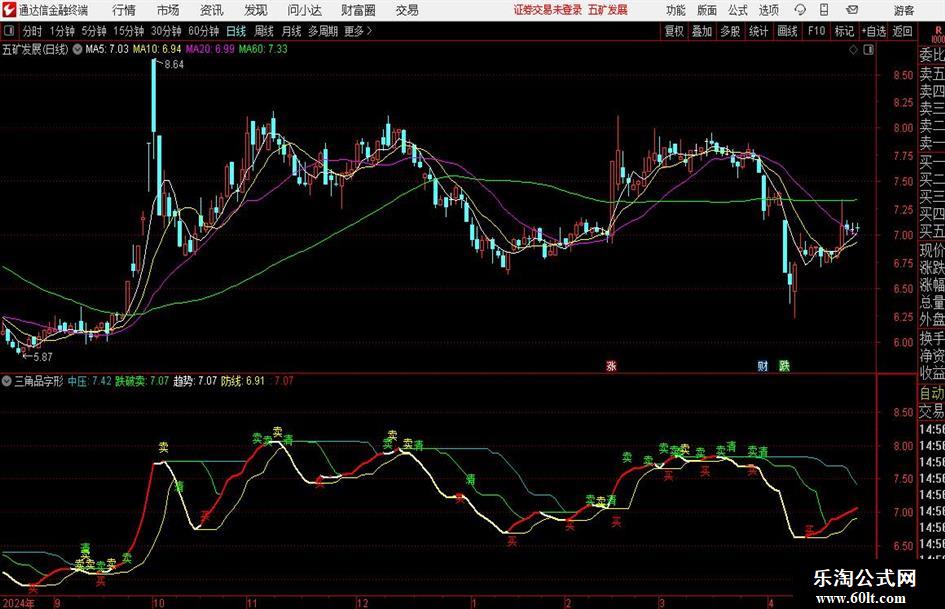
Task: Click the 跌破卖: 7.07 indicator value
Action: coord(142,381)
